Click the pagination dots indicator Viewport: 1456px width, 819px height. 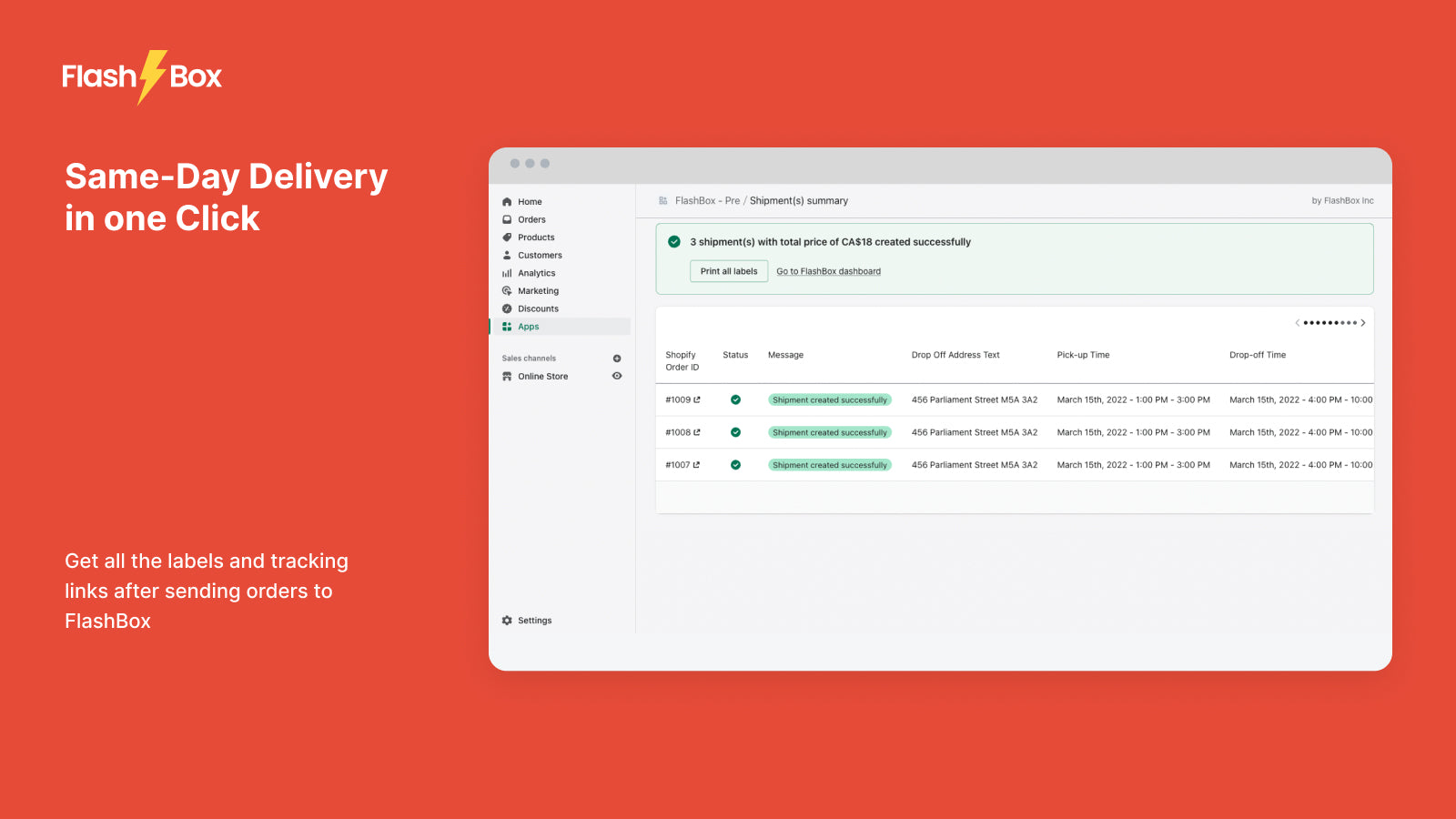click(1330, 323)
